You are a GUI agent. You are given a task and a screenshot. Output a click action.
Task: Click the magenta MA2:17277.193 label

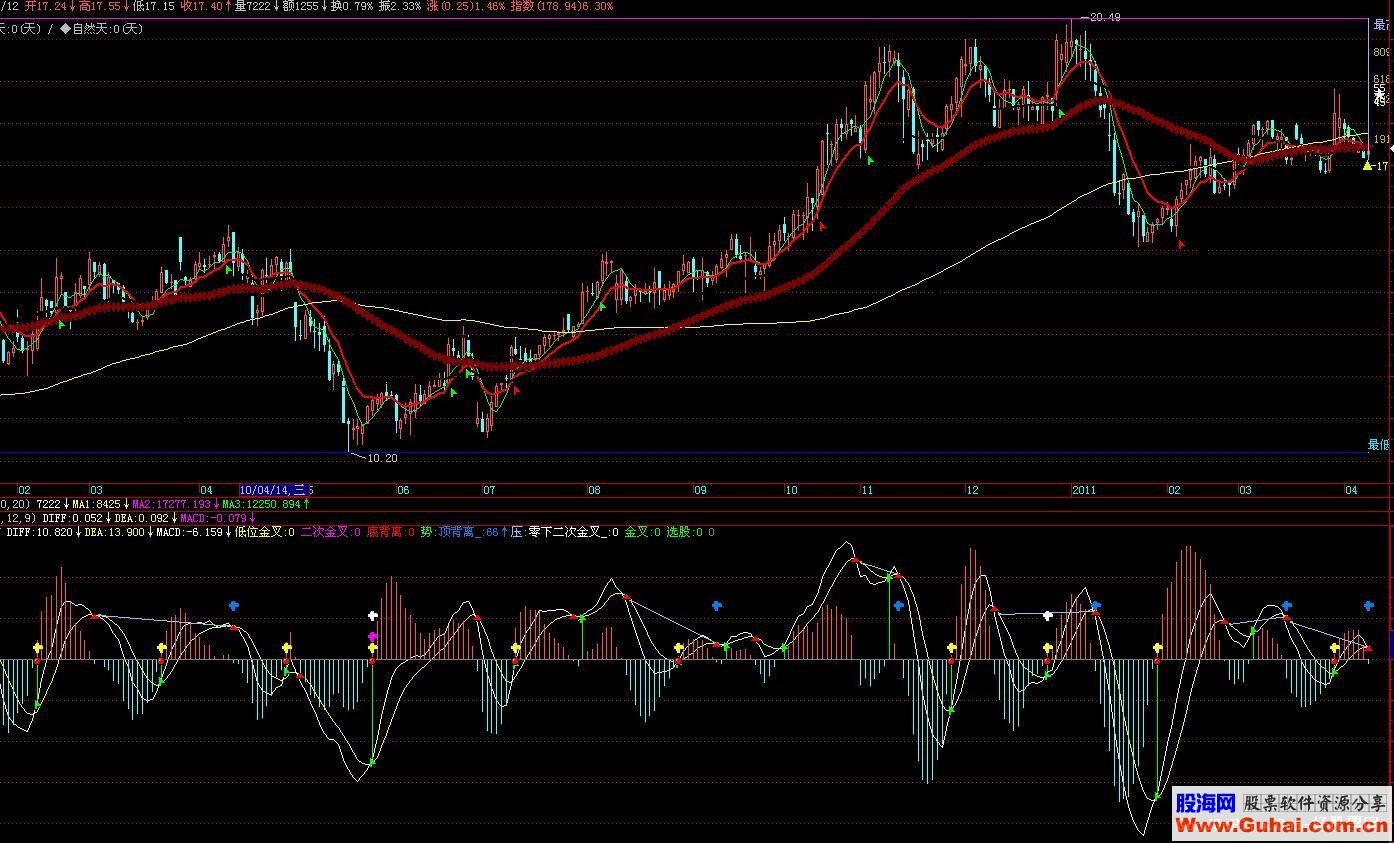click(x=171, y=504)
